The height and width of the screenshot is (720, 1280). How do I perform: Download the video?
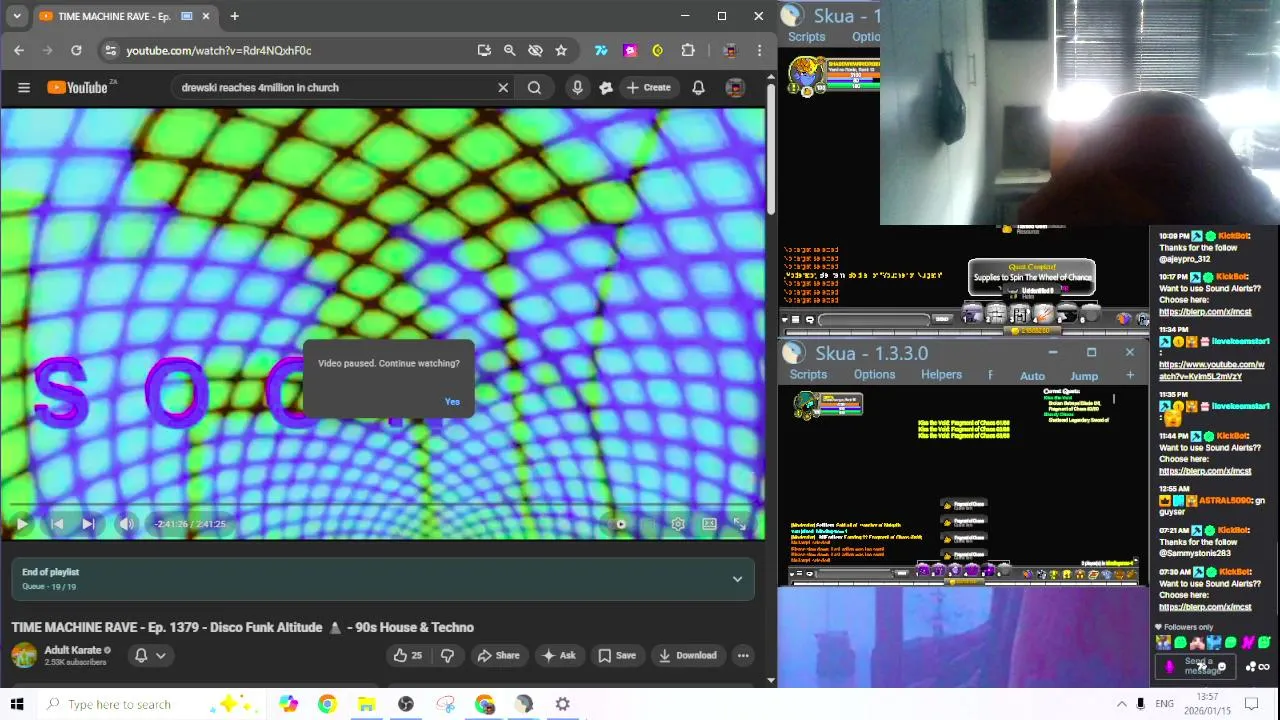(687, 656)
